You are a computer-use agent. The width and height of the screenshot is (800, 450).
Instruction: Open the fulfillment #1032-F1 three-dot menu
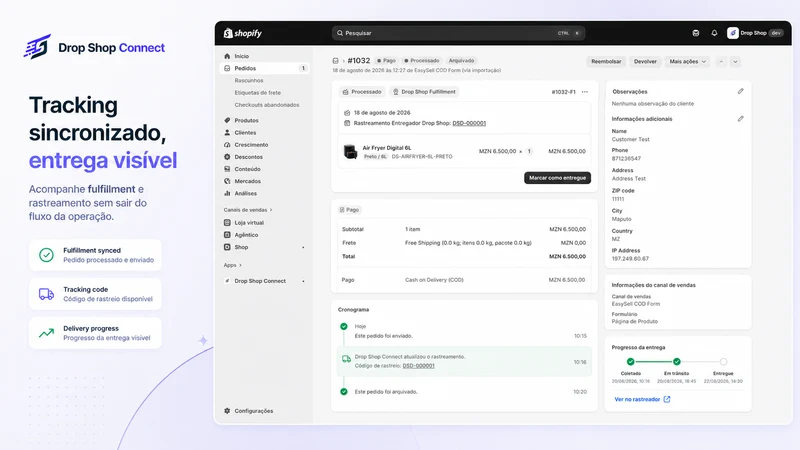[585, 92]
